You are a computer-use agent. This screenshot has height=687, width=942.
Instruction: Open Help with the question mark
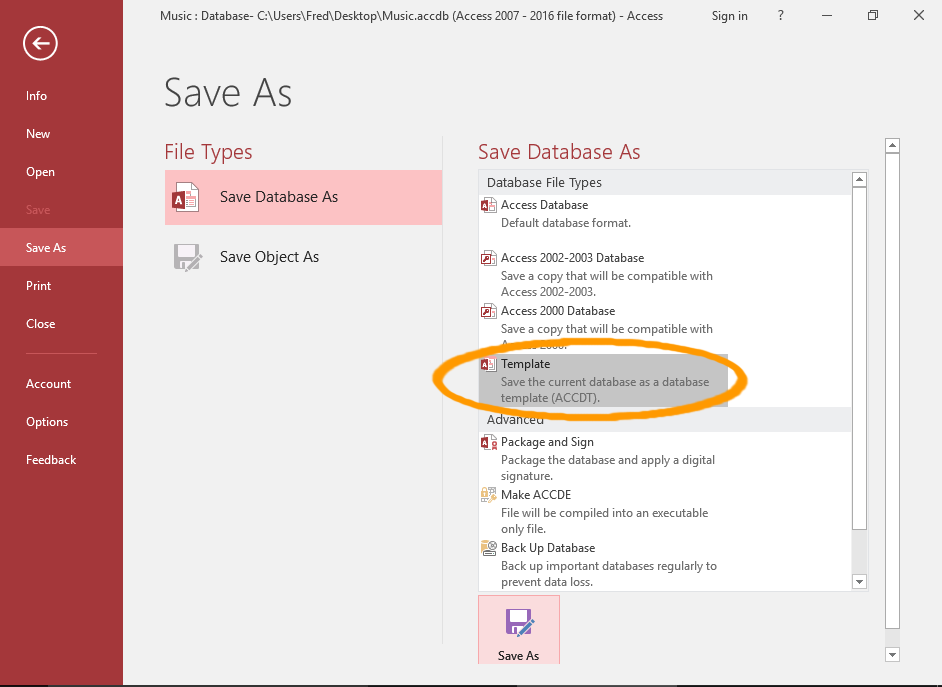tap(780, 16)
